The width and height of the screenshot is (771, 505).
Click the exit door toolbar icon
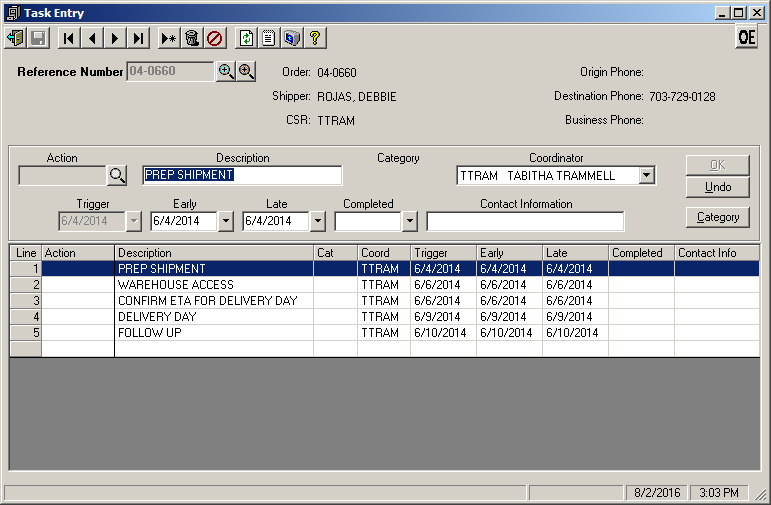tap(16, 38)
